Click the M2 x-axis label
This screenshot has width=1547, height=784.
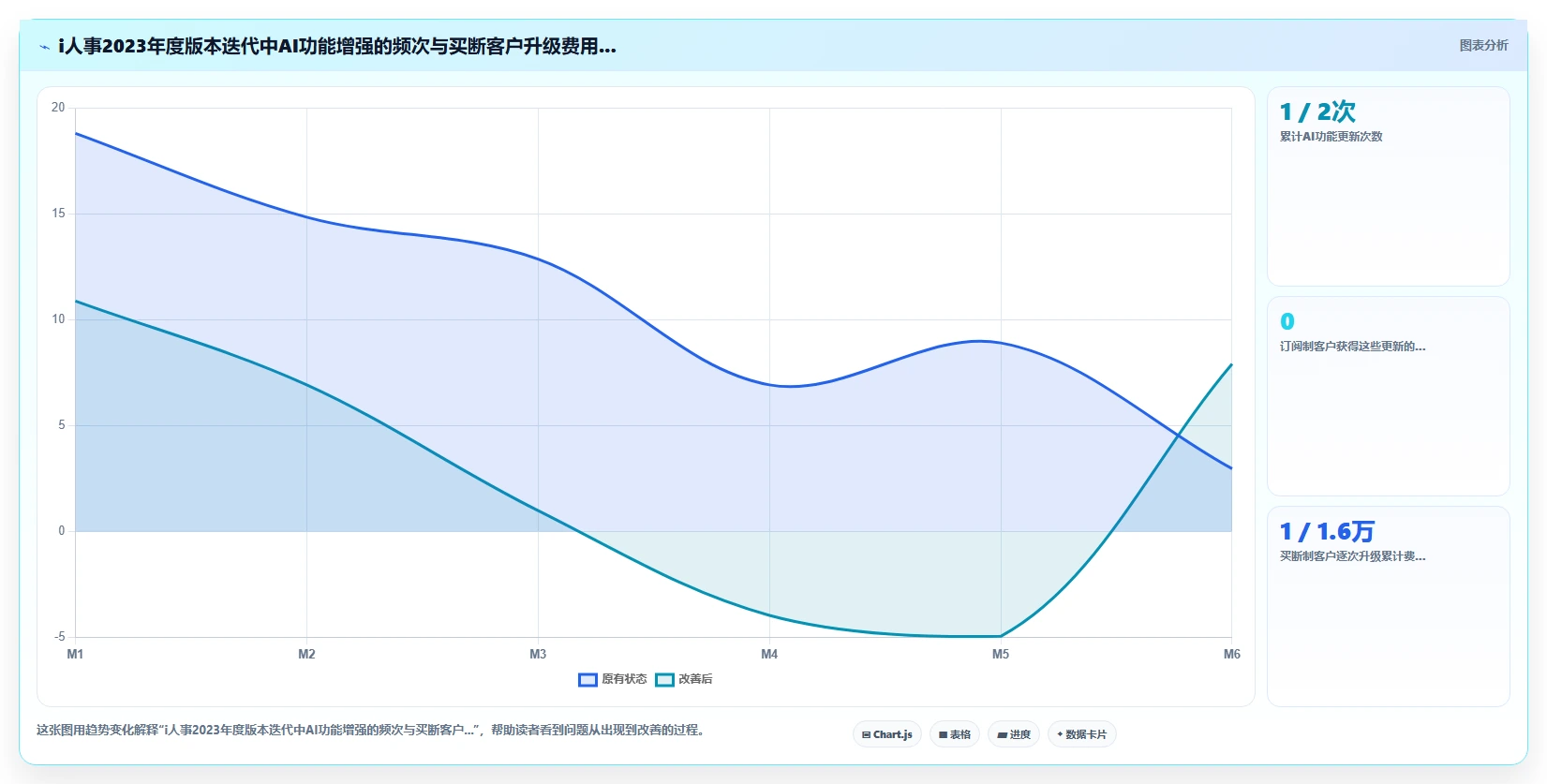(306, 654)
